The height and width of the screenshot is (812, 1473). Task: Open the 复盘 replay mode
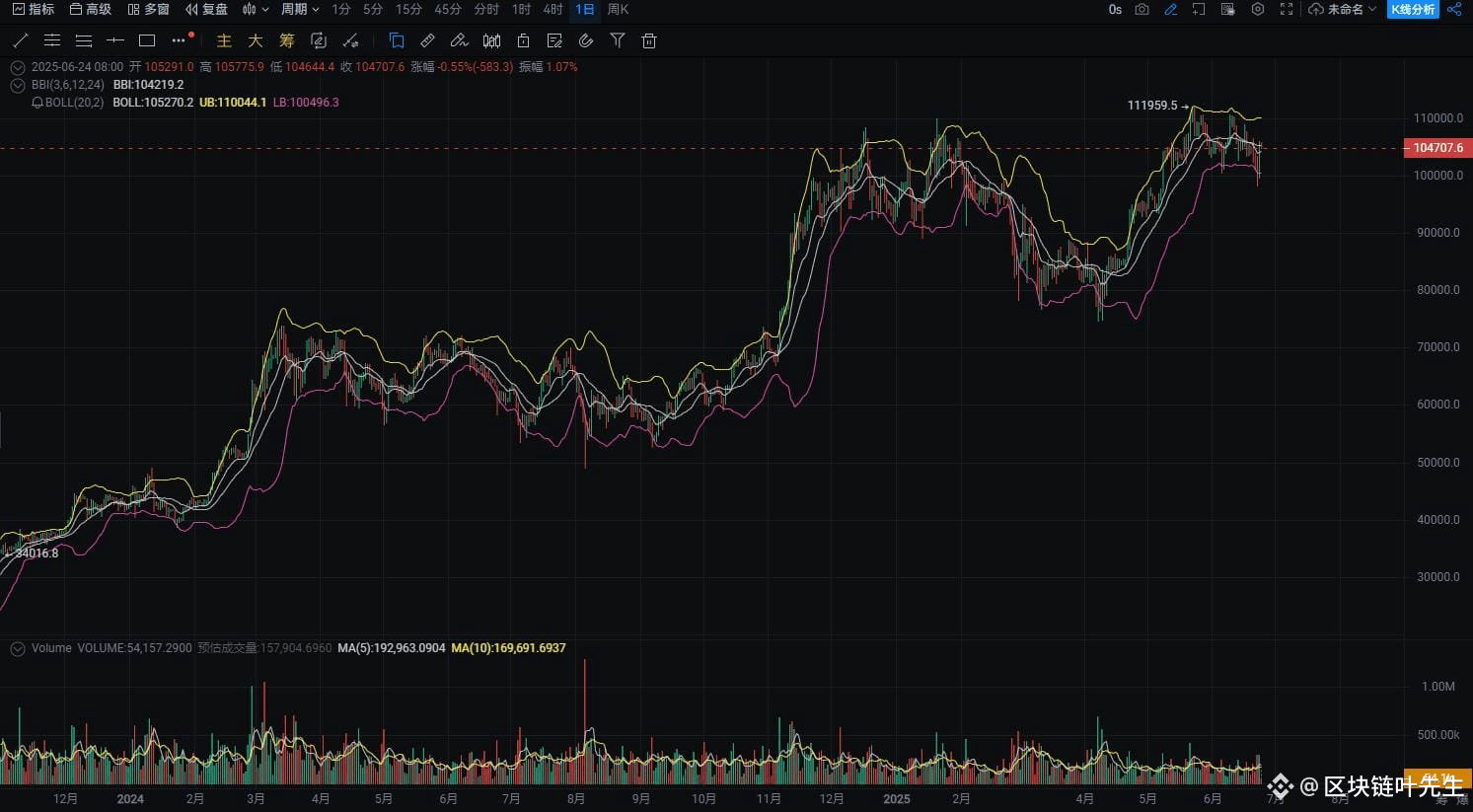(x=206, y=9)
